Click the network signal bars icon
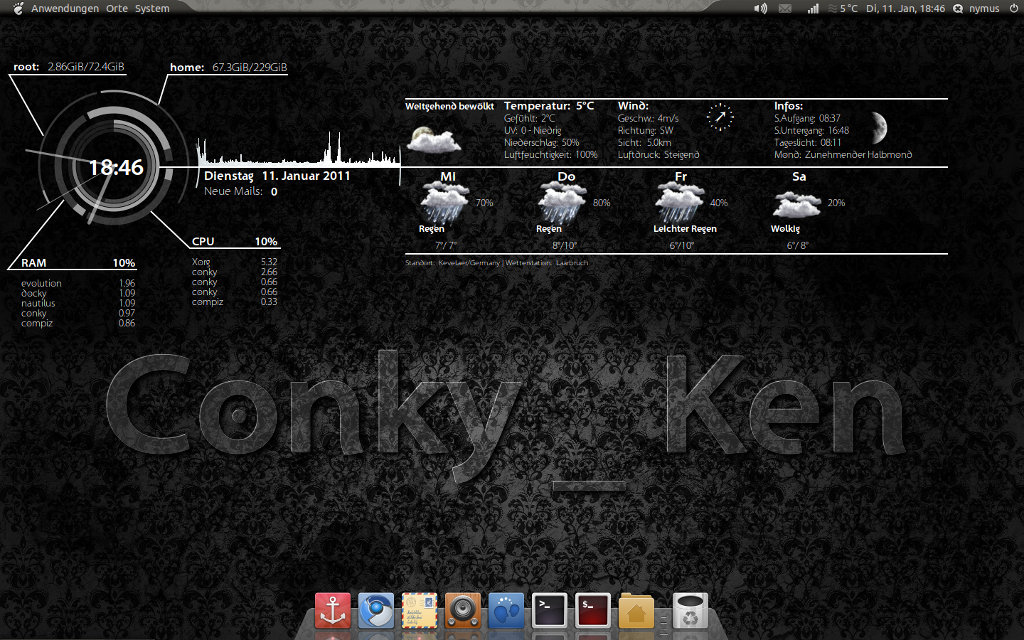Screen dimensions: 1024x640 [x=813, y=8]
